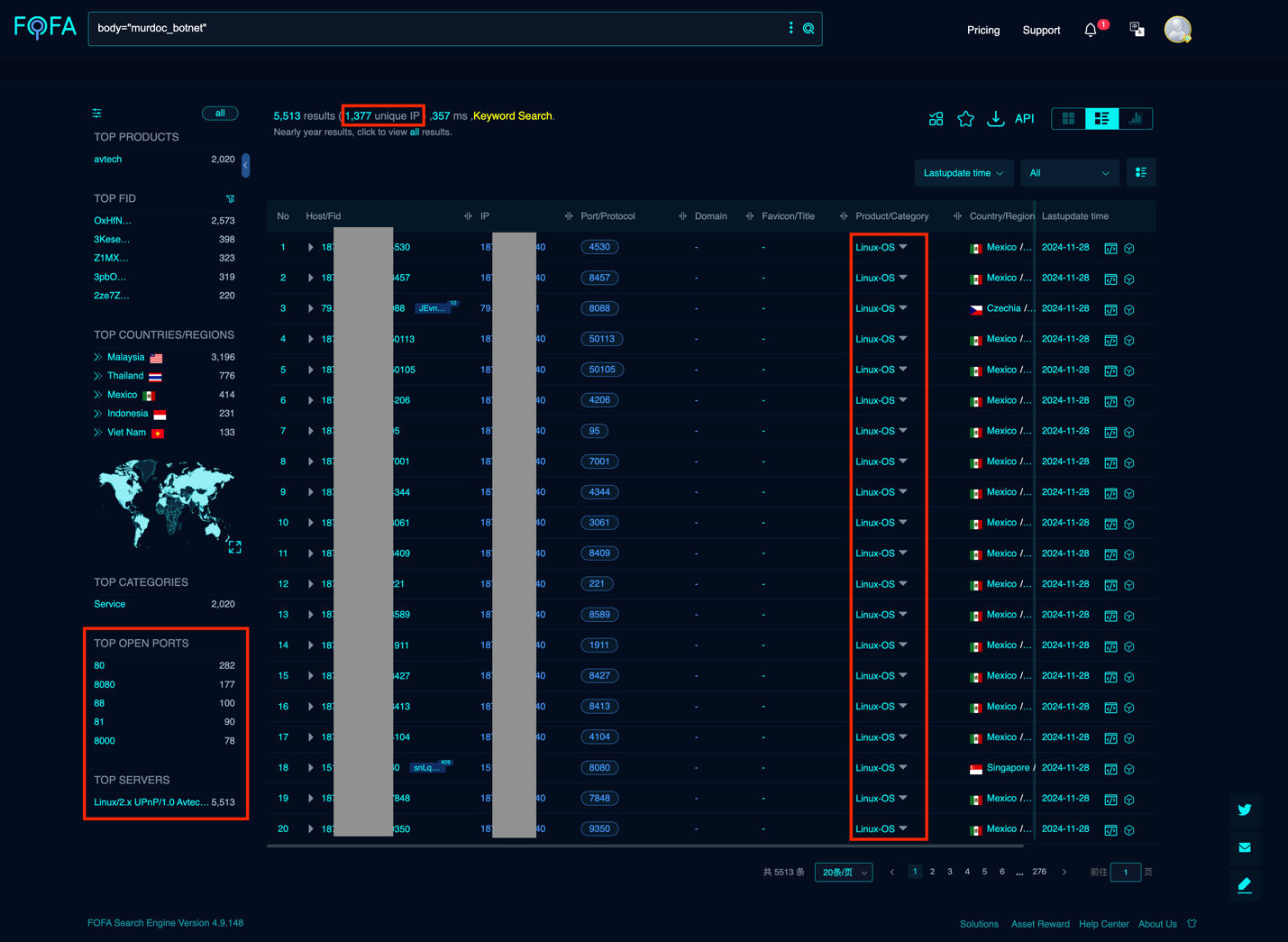Viewport: 1288px width, 942px height.
Task: Click the go-to page number input
Action: 1126,873
